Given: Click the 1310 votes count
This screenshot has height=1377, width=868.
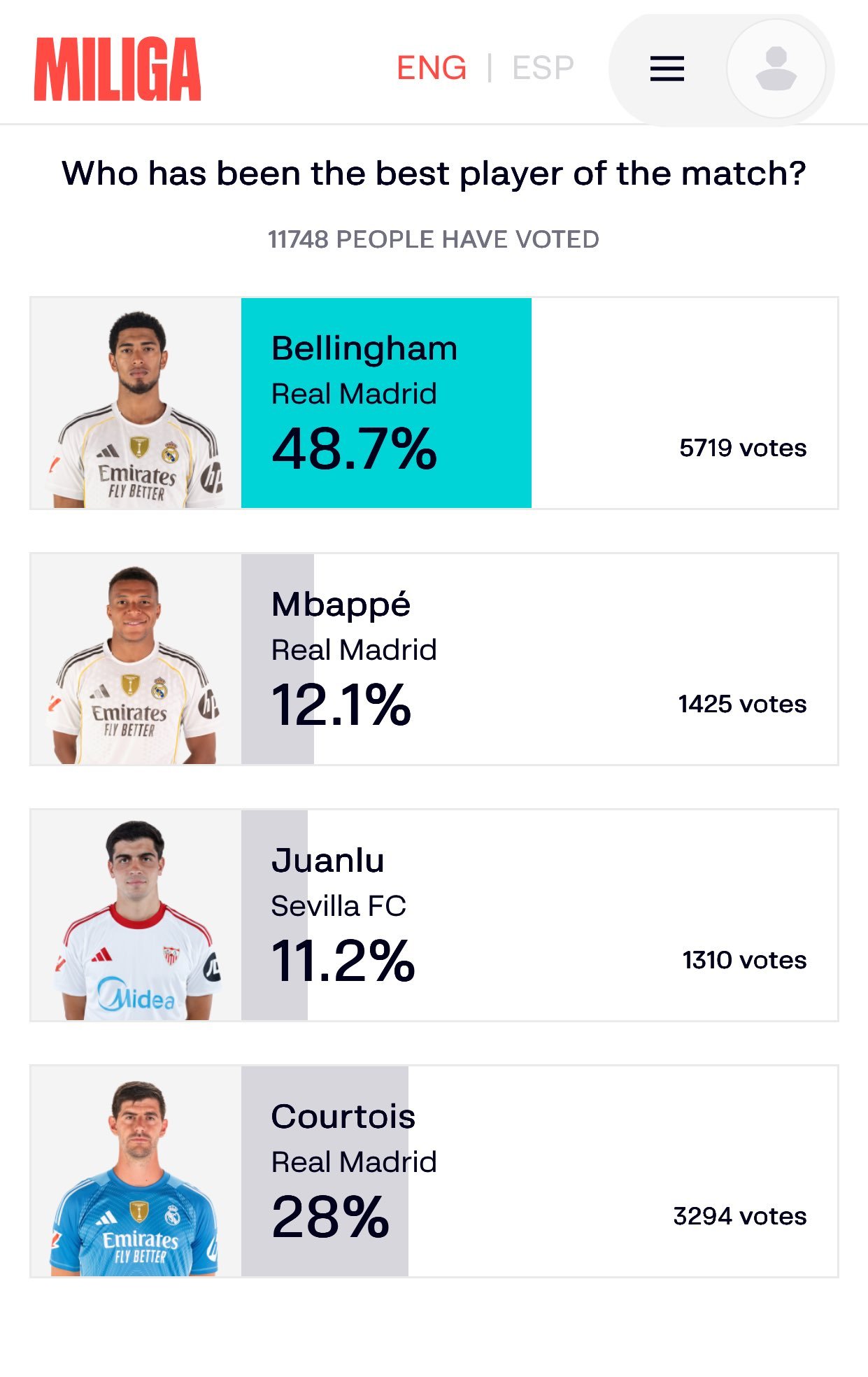Looking at the screenshot, I should [x=744, y=960].
